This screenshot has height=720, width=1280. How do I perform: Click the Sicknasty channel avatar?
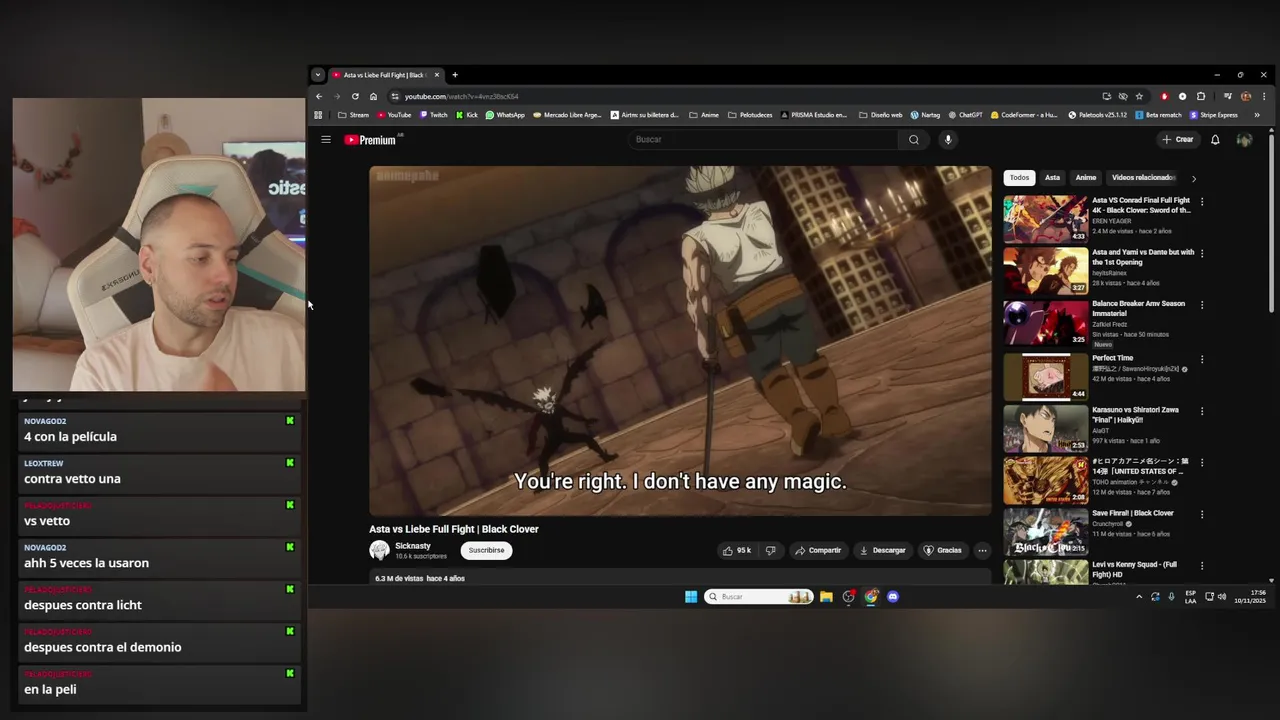379,550
